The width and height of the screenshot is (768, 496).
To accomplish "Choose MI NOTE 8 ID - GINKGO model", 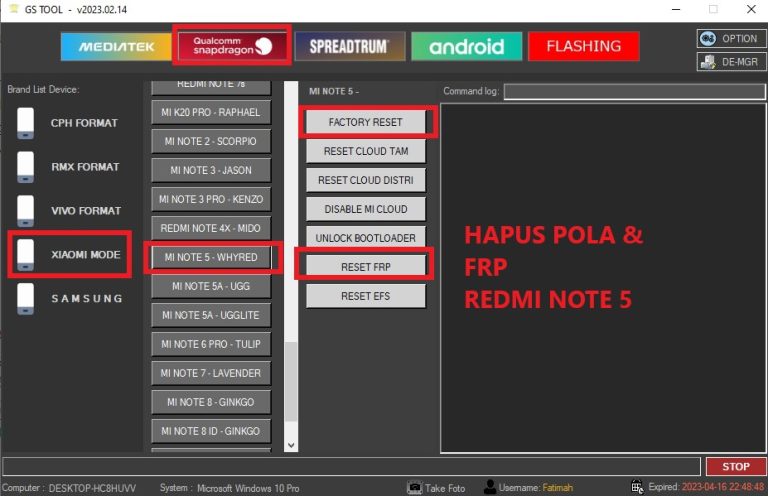I will point(211,431).
